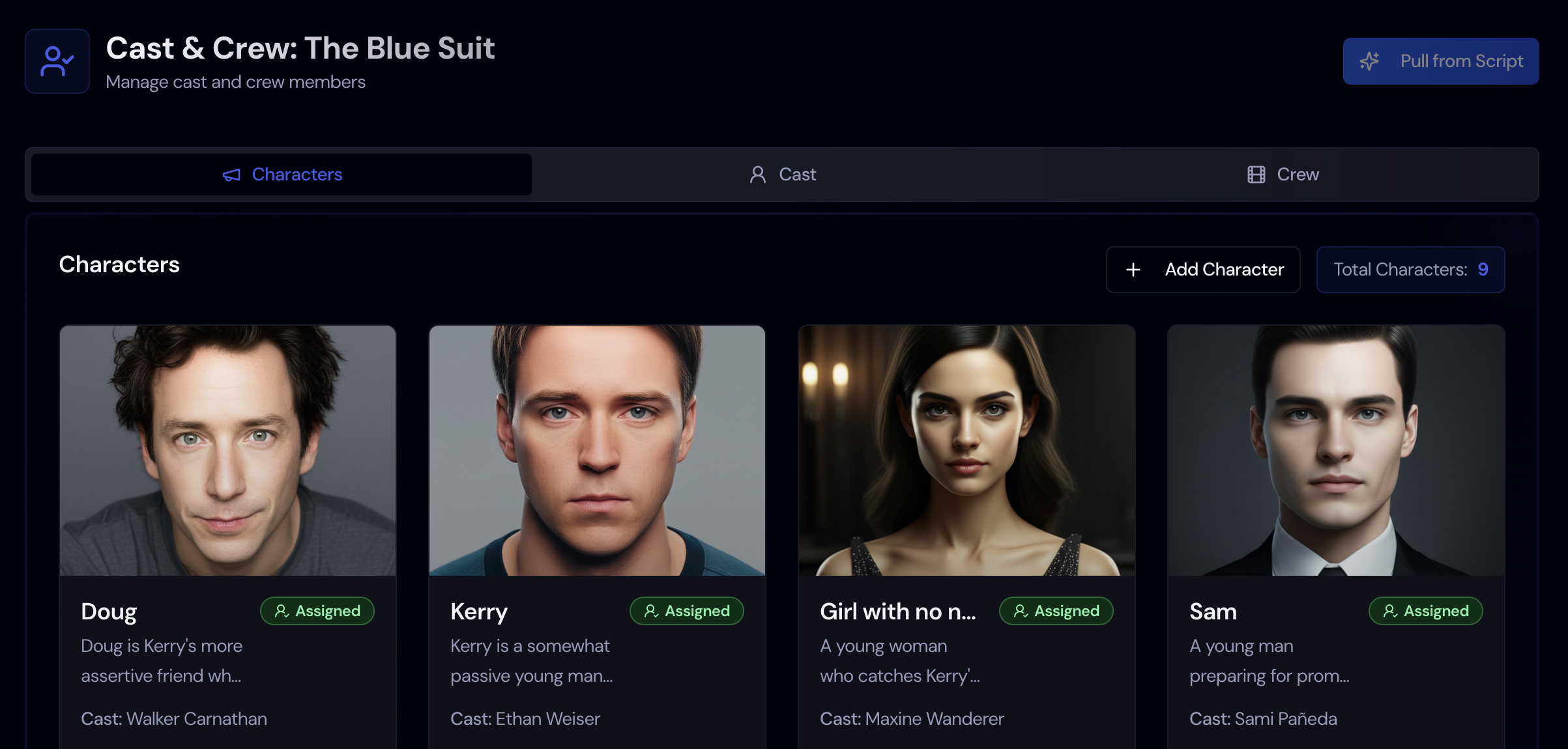Image resolution: width=1568 pixels, height=749 pixels.
Task: Open Kerry's character portrait
Action: click(x=597, y=450)
